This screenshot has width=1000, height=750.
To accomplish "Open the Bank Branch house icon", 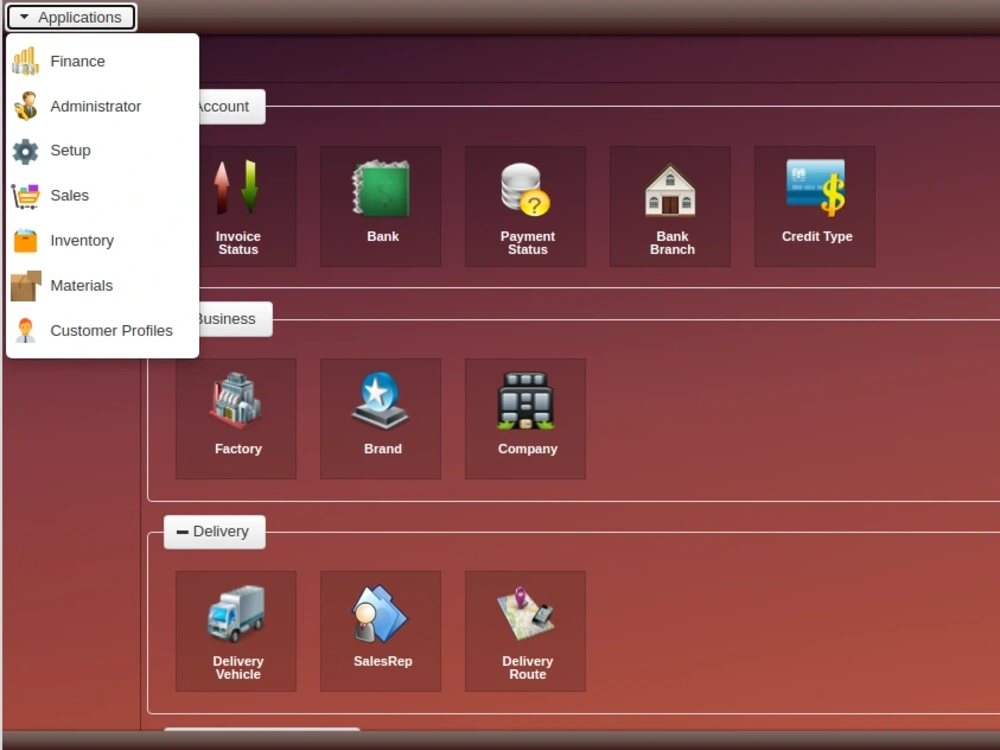I will click(x=670, y=189).
